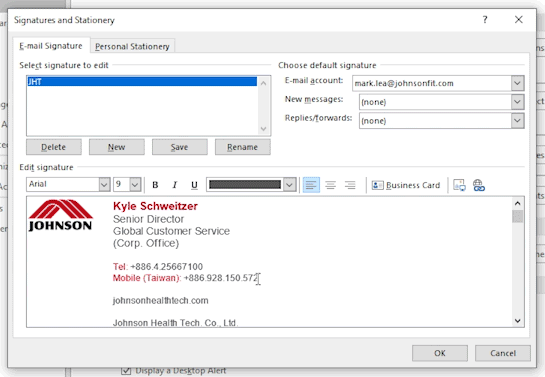Click the signature editor scroll down arrow

coord(518,321)
